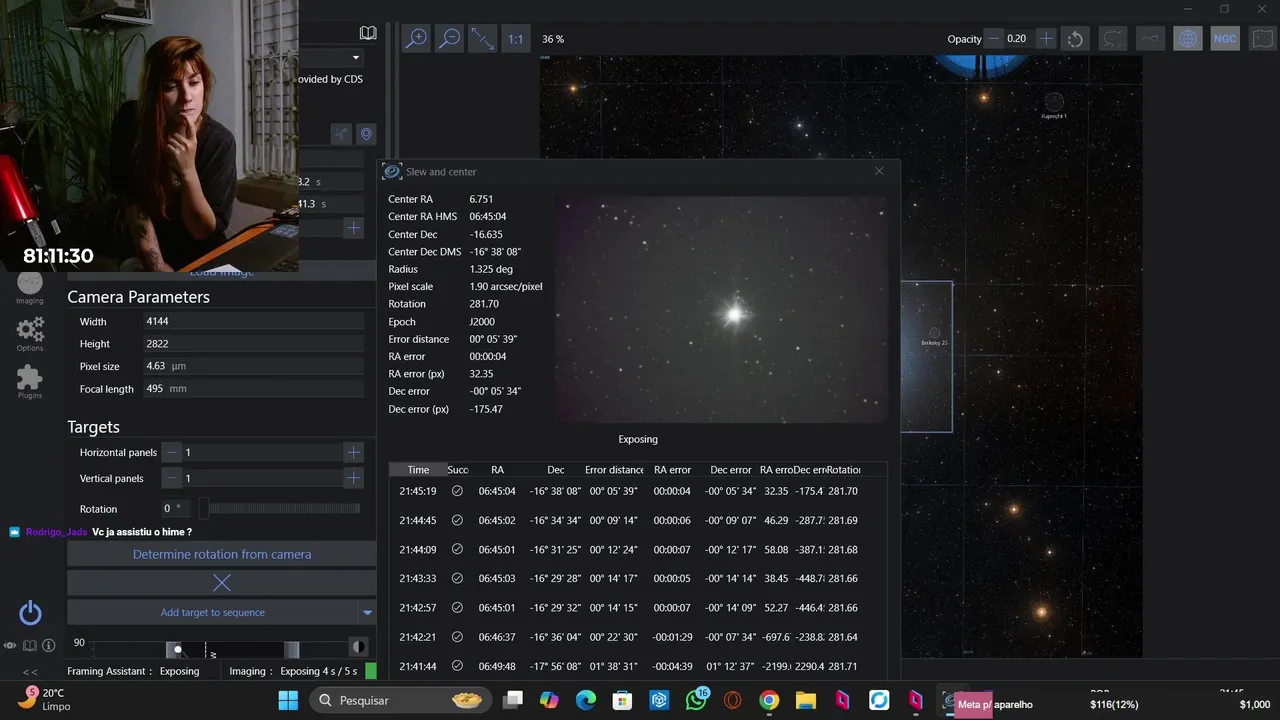Click the Time column header
The image size is (1280, 720).
click(x=418, y=469)
